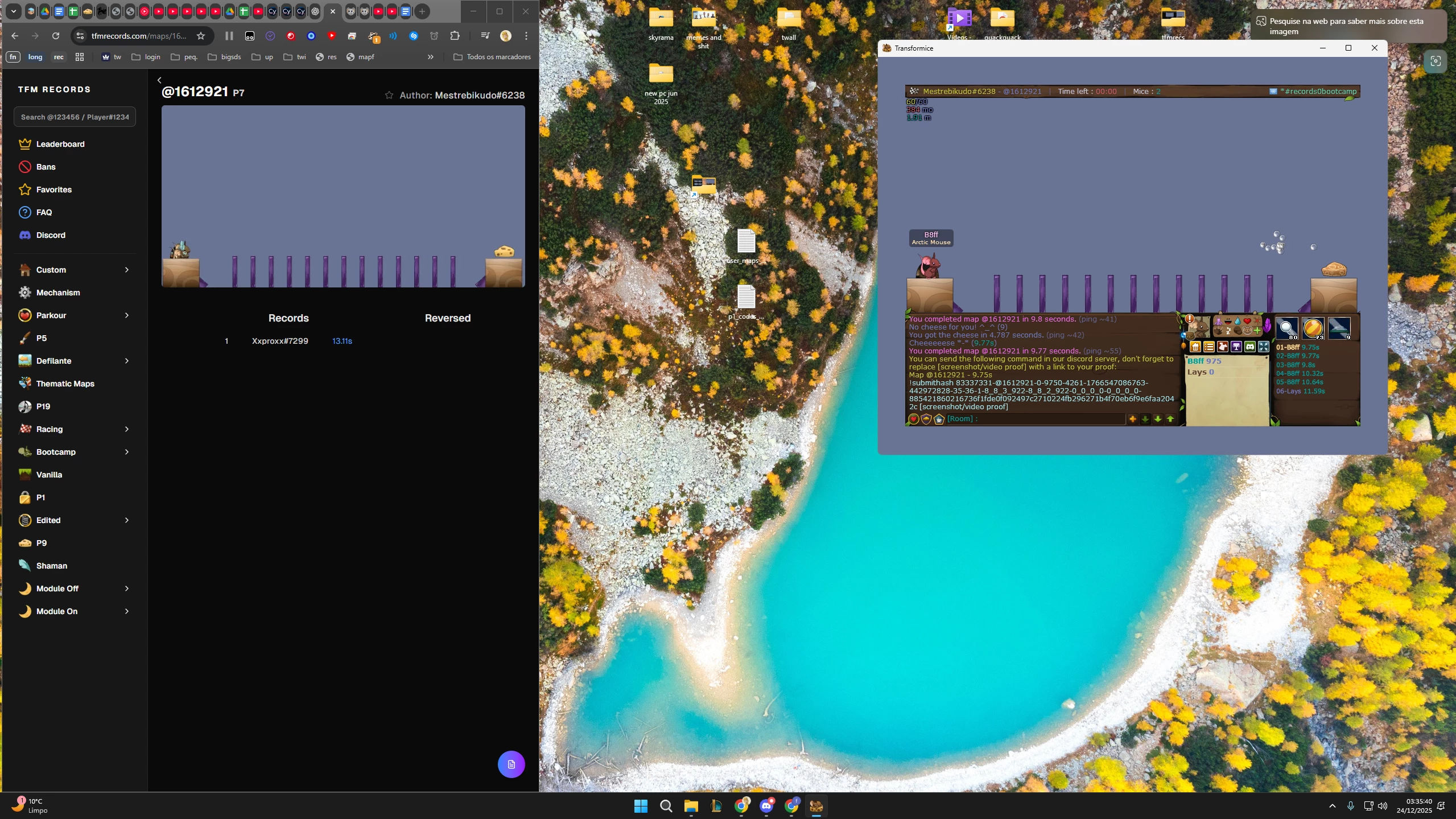
Task: Go back with the arrow above map title
Action: tap(159, 80)
